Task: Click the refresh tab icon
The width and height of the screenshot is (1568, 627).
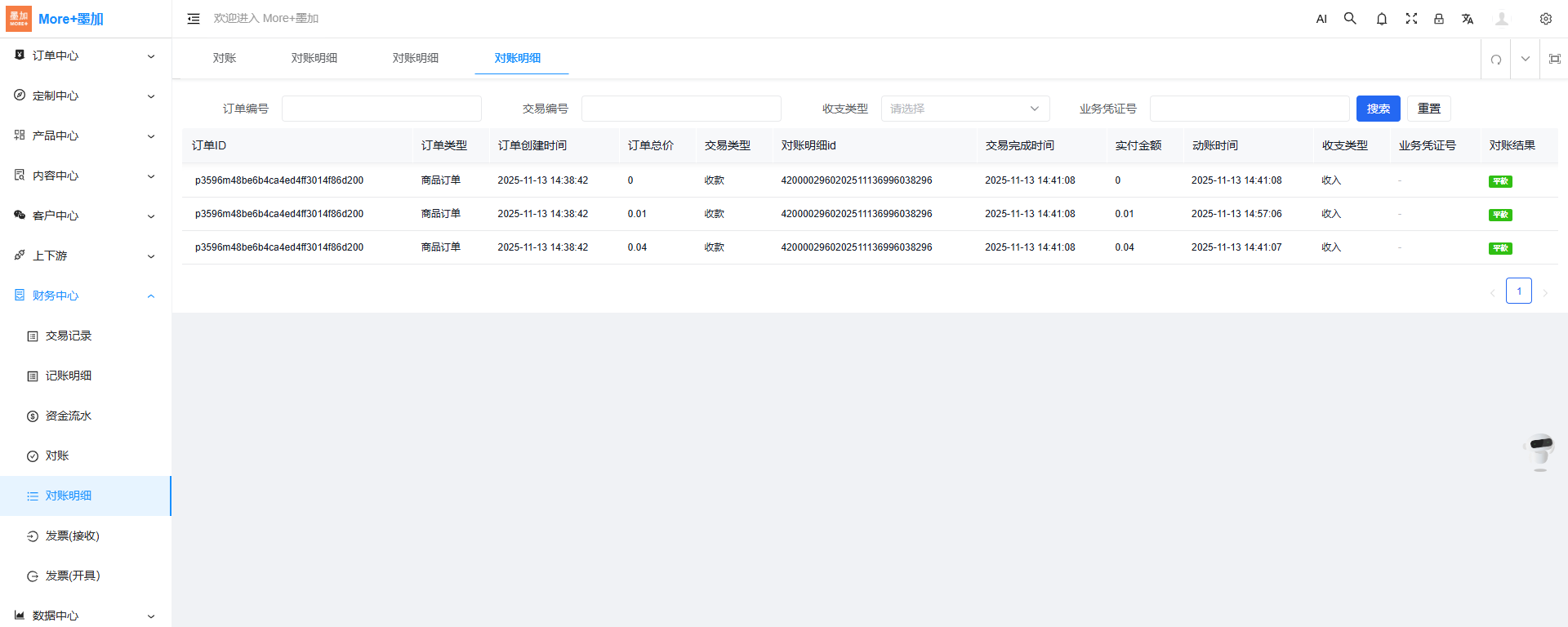Action: click(x=1496, y=59)
